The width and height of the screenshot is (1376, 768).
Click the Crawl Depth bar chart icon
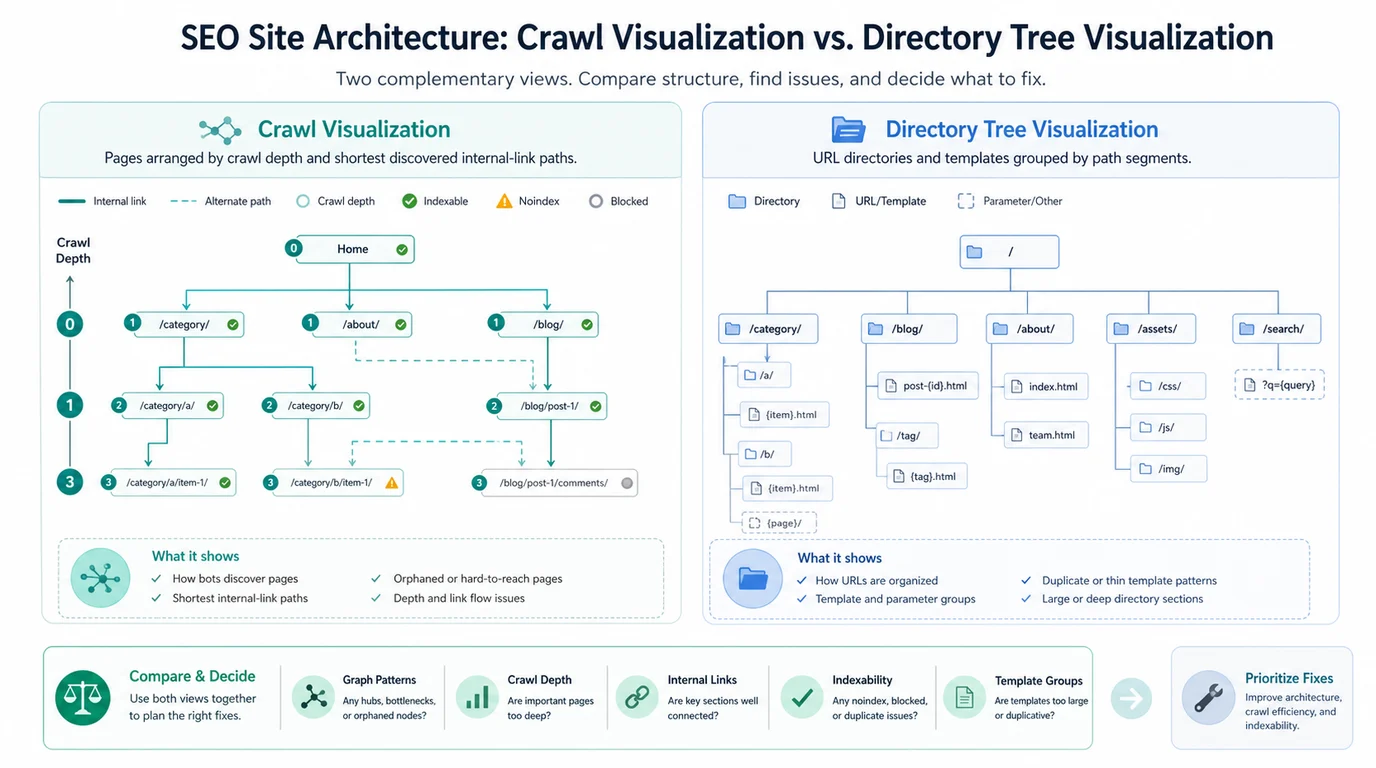(477, 697)
